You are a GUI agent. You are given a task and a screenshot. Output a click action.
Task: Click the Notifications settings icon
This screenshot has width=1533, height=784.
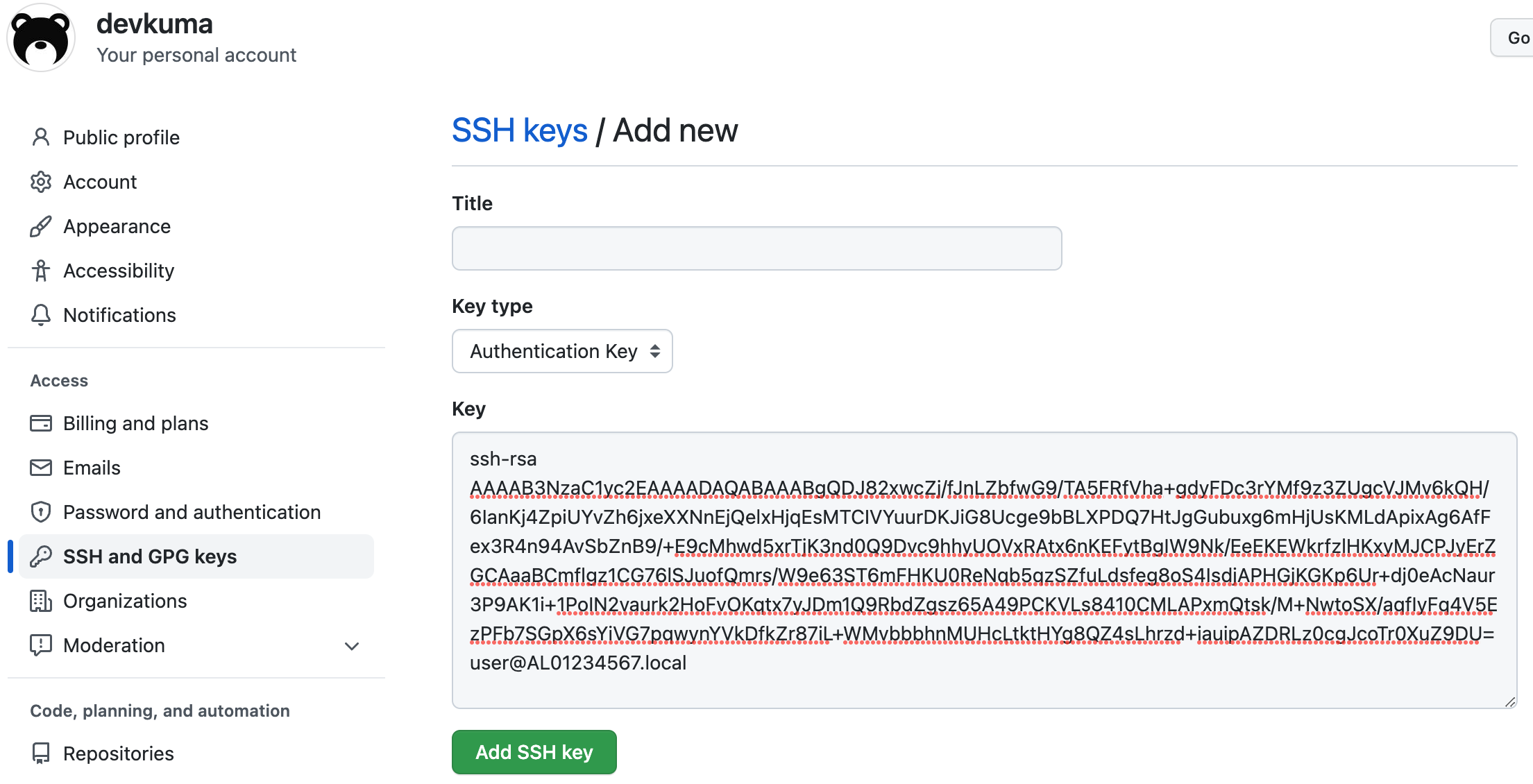(41, 314)
